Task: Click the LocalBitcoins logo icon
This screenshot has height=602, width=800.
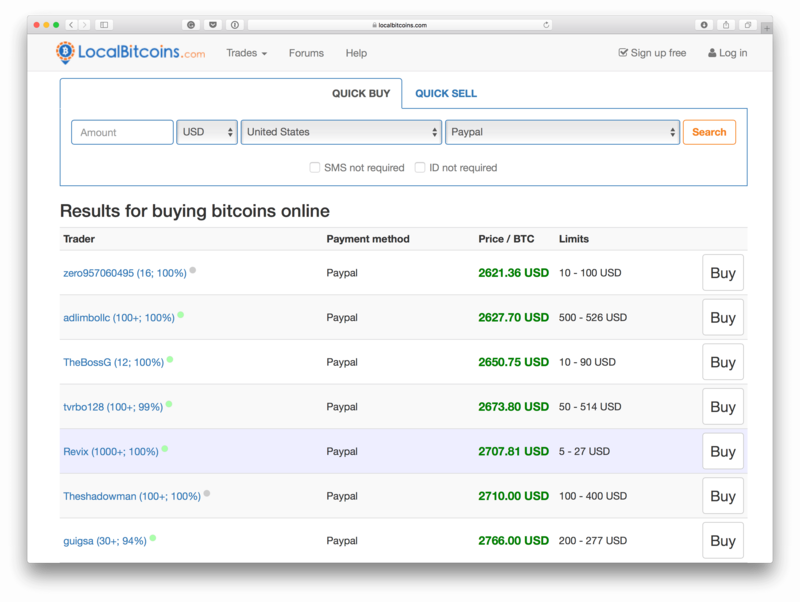Action: 65,53
